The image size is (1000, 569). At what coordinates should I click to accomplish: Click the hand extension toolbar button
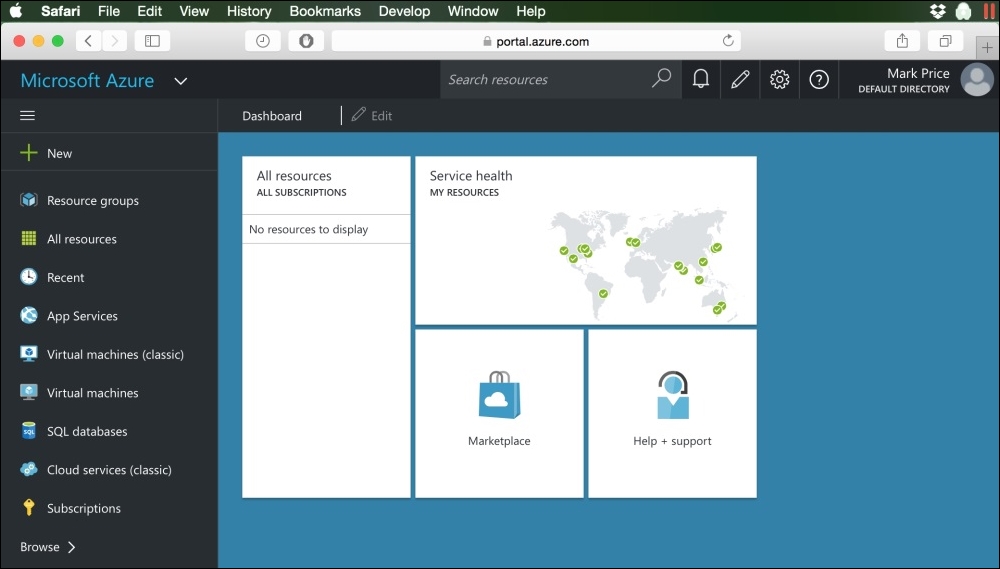point(306,41)
